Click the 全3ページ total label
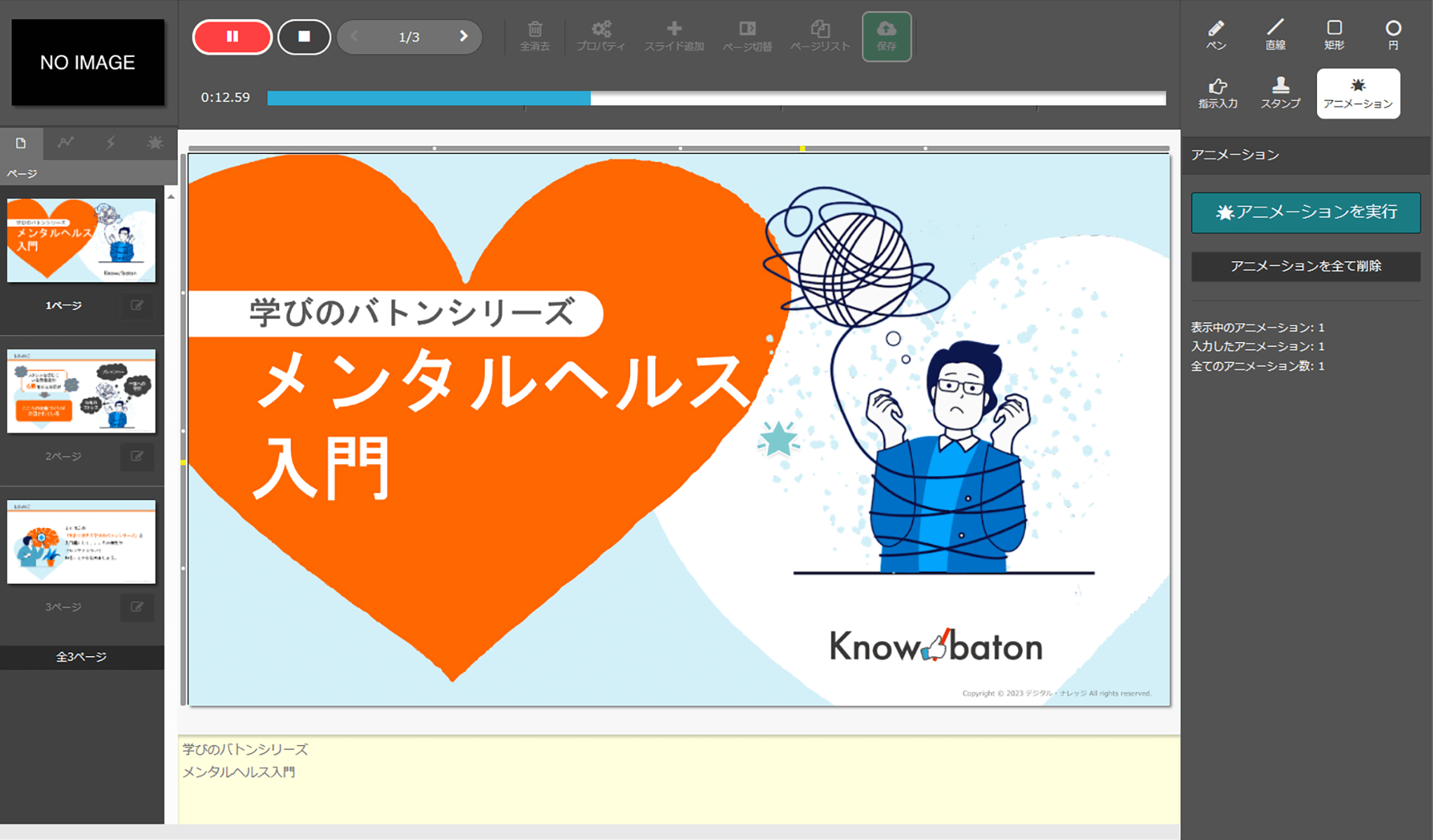 pos(81,657)
